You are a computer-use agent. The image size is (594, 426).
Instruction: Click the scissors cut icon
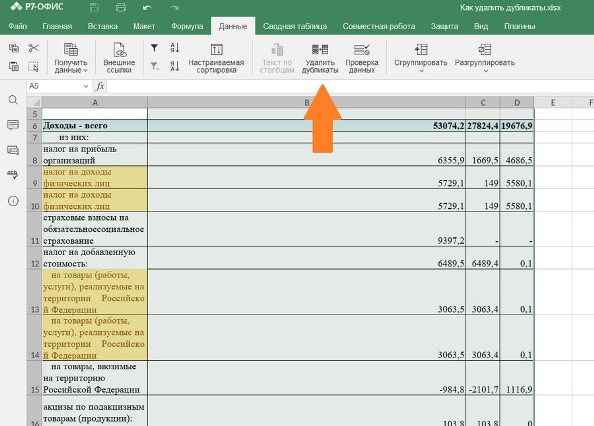[33, 48]
